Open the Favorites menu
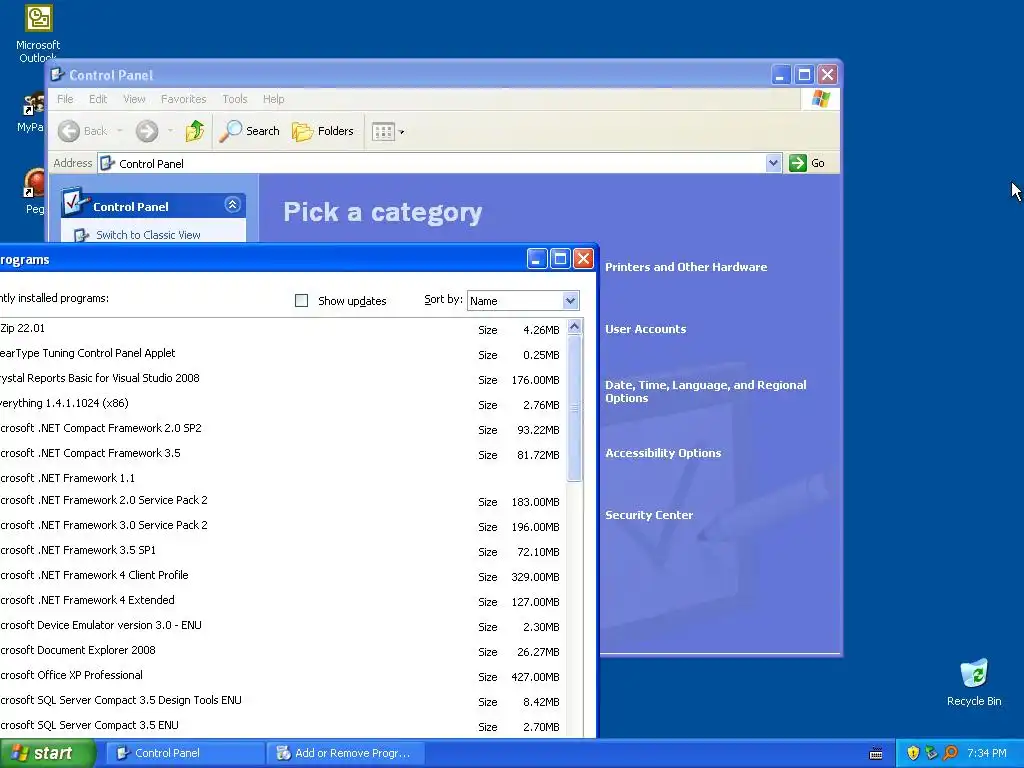Viewport: 1024px width, 768px height. (x=184, y=99)
